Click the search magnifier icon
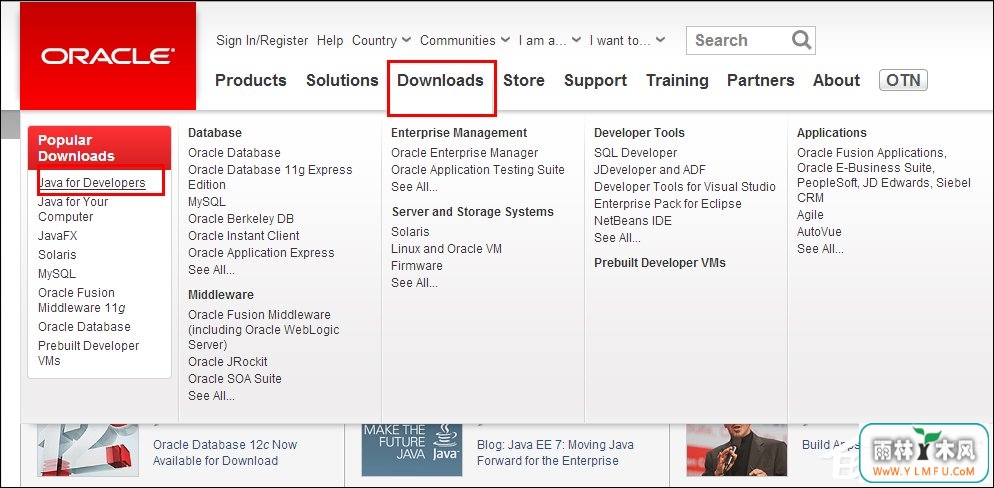Screen dimensions: 994x488 point(801,40)
